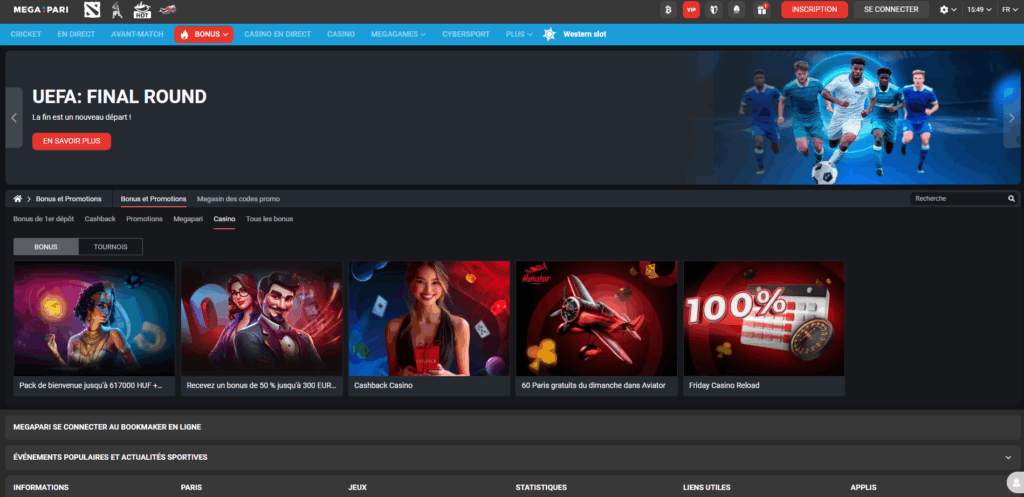This screenshot has height=497, width=1024.
Task: Click the Bitcoin payments icon
Action: (668, 10)
